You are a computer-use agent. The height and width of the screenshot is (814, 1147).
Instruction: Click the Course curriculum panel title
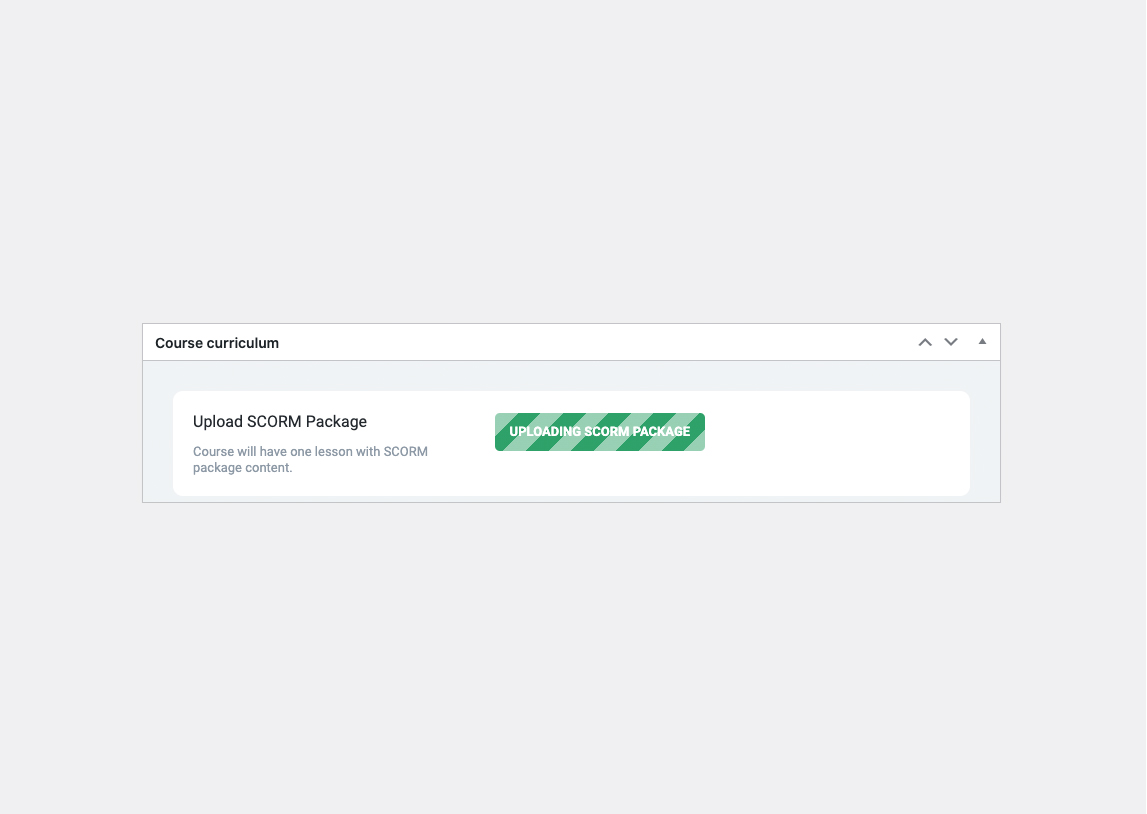click(x=217, y=343)
